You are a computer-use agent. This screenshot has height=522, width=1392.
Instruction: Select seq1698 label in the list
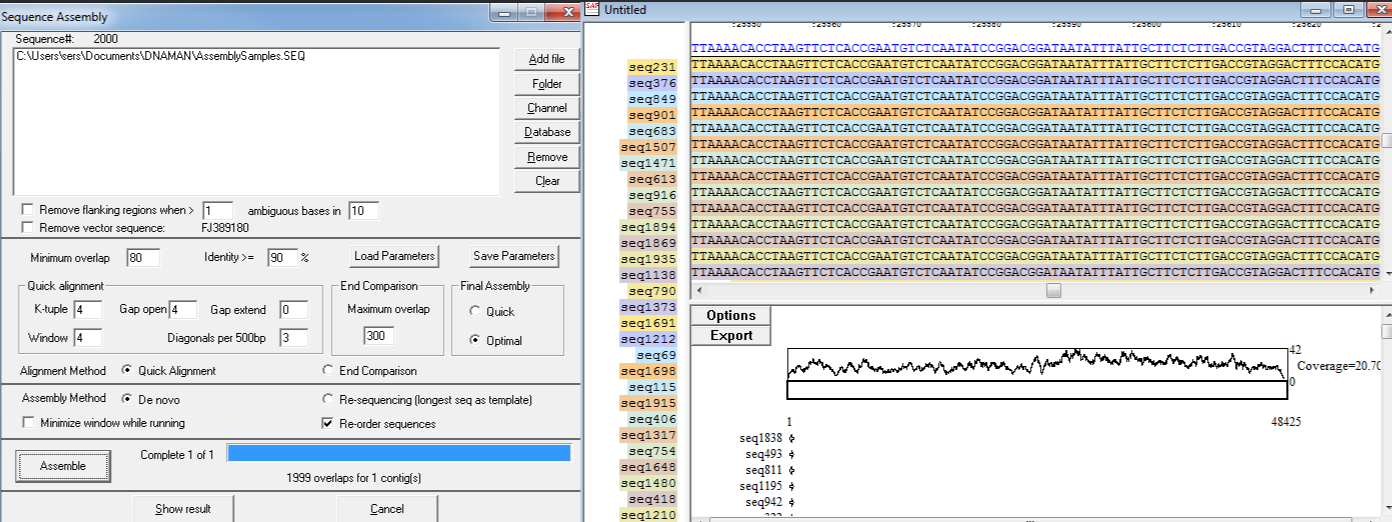(648, 371)
